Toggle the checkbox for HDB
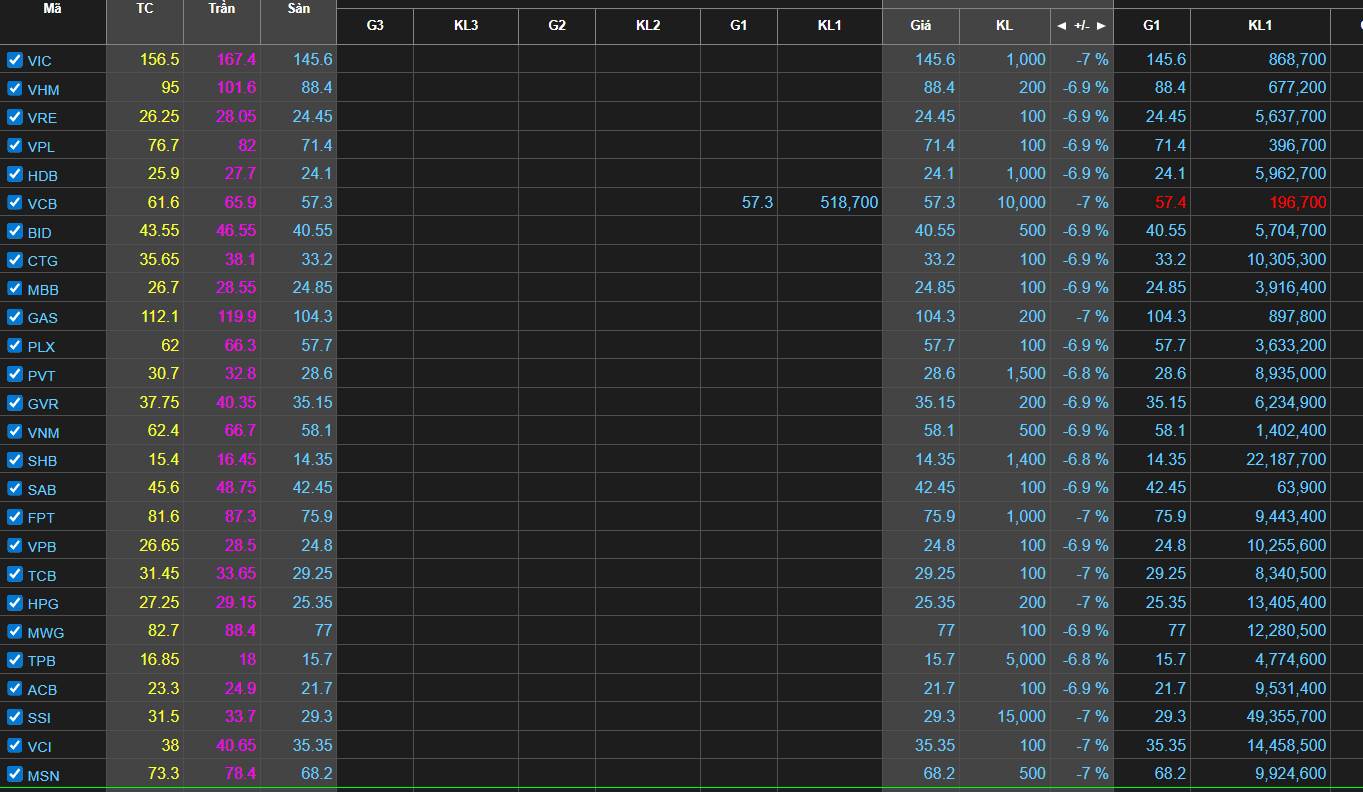 click(15, 174)
